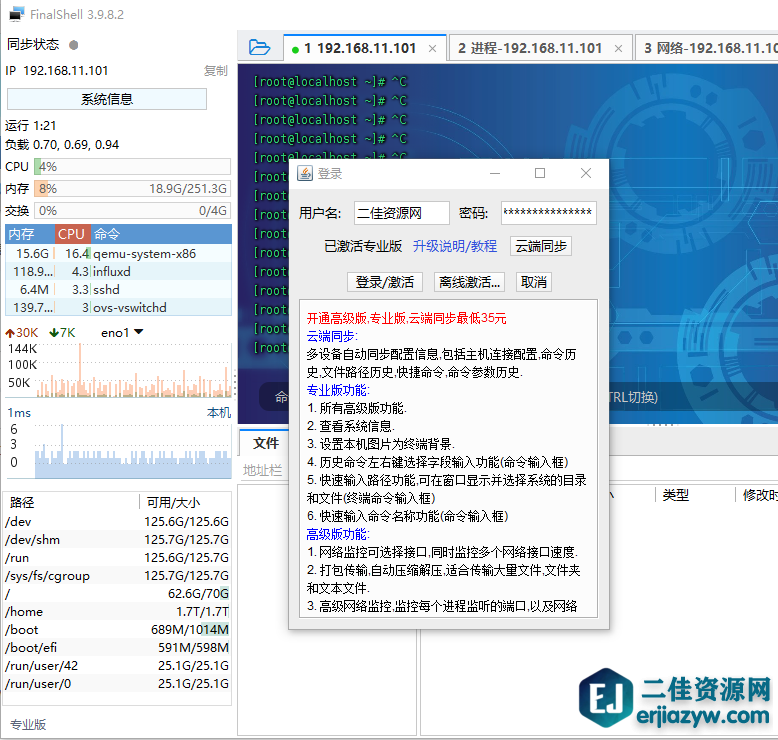Click the 交换 swap usage bar

(132, 211)
